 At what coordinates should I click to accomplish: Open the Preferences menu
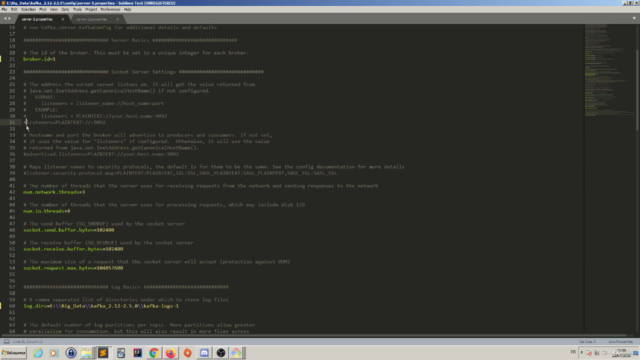coord(110,9)
